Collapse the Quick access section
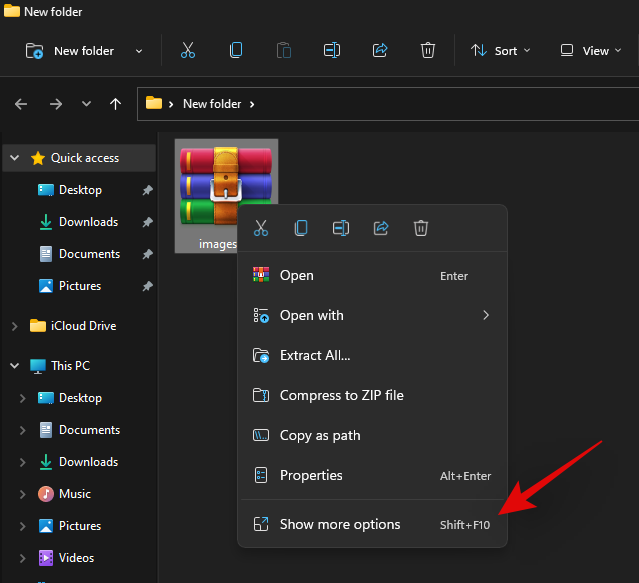Screen dimensions: 639x583 pos(14,158)
